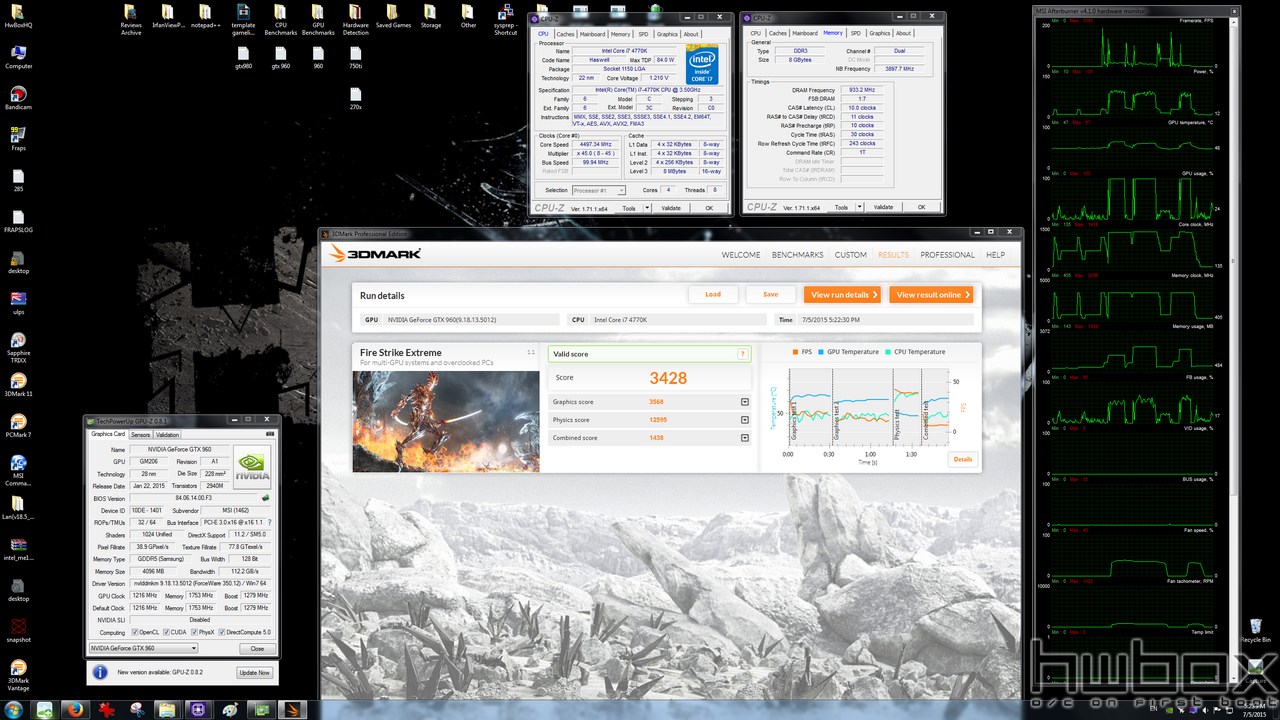The width and height of the screenshot is (1280, 720).
Task: Open the HELP section in 3DMark
Action: pos(995,255)
